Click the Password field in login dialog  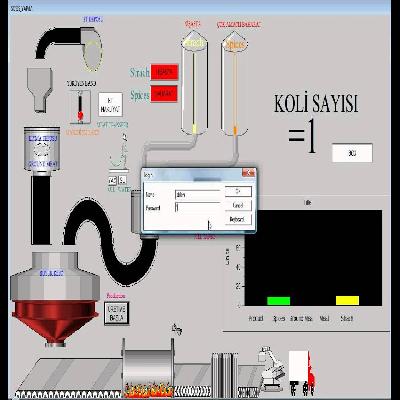pos(198,208)
